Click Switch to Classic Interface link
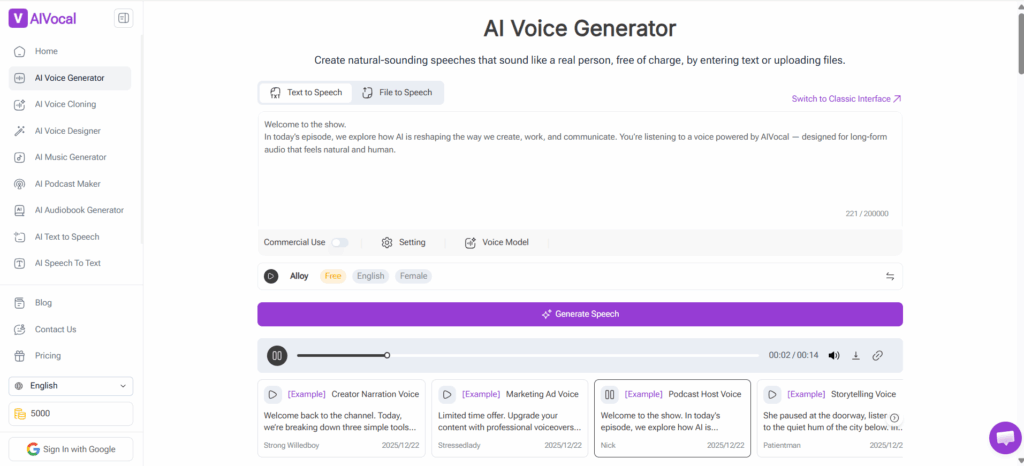 pos(846,99)
